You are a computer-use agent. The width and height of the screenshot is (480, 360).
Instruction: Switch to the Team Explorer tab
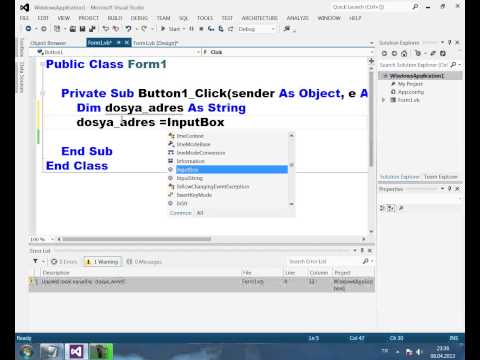click(x=441, y=177)
